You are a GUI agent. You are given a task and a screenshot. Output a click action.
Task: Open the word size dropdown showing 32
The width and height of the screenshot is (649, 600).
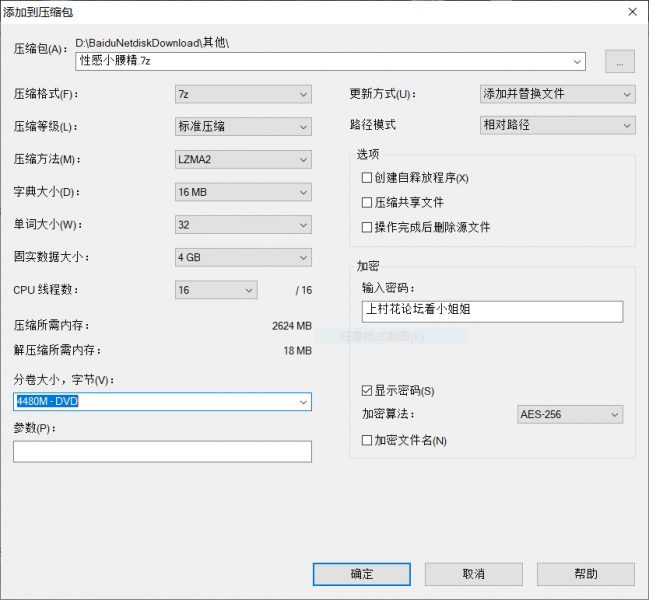(243, 225)
